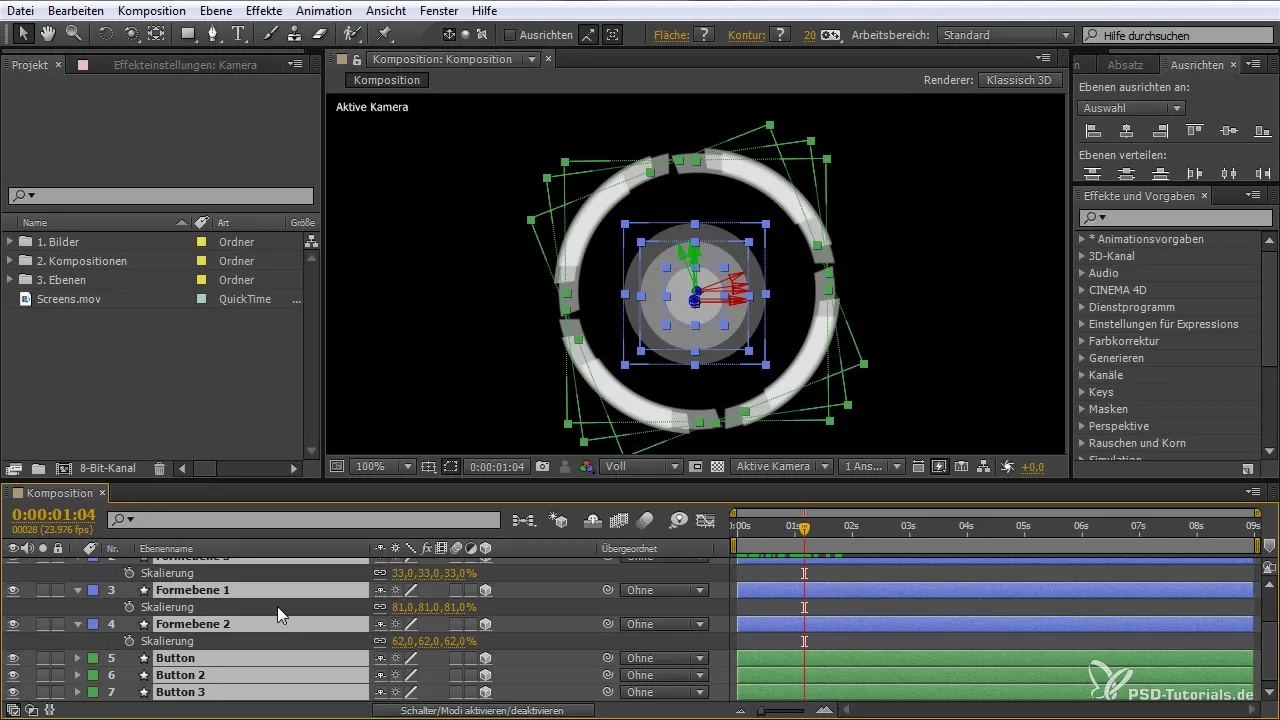Open the Auswahl alignment dropdown
Screen dimensions: 1280x720
click(1133, 108)
